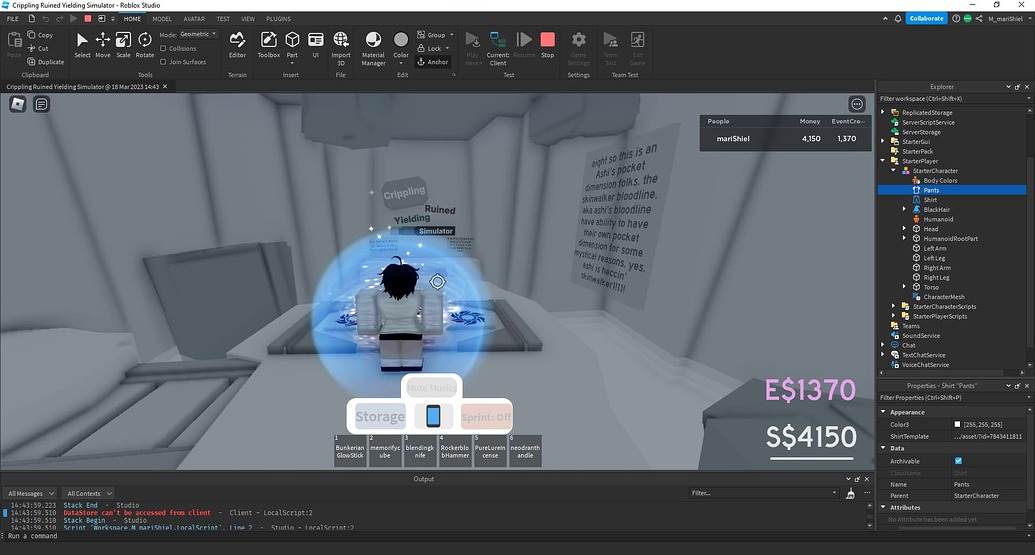Viewport: 1035px width, 555px height.
Task: Open the Toolbox panel
Action: coord(269,44)
